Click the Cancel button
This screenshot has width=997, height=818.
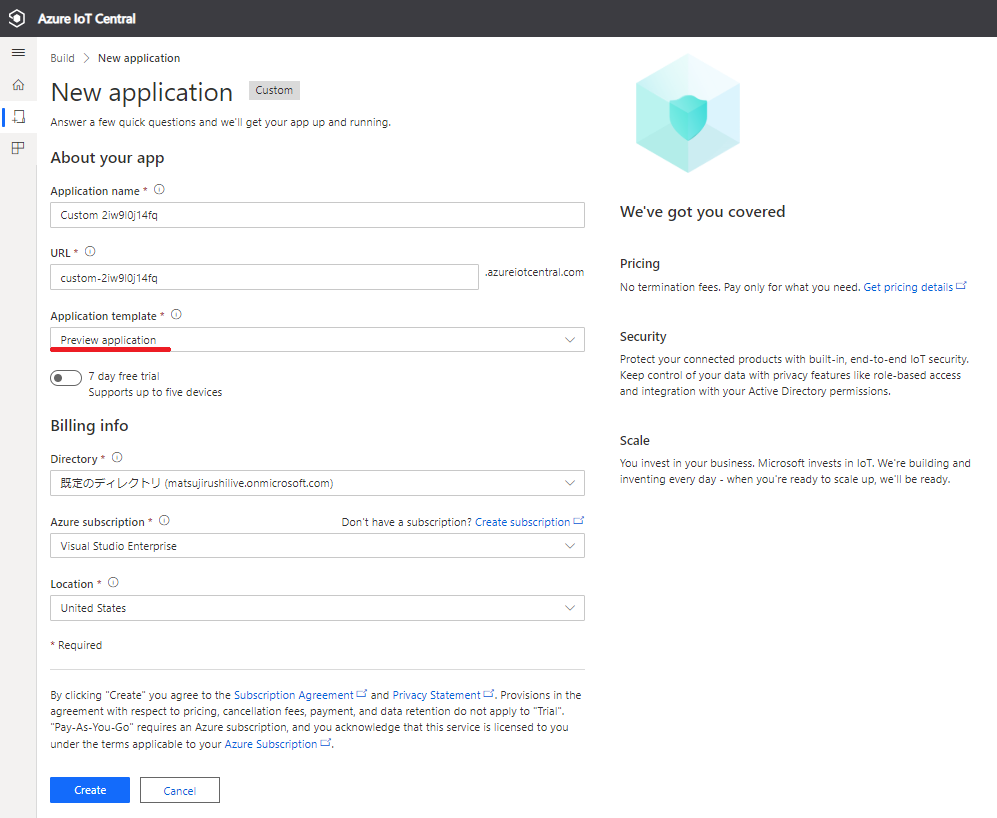point(180,790)
